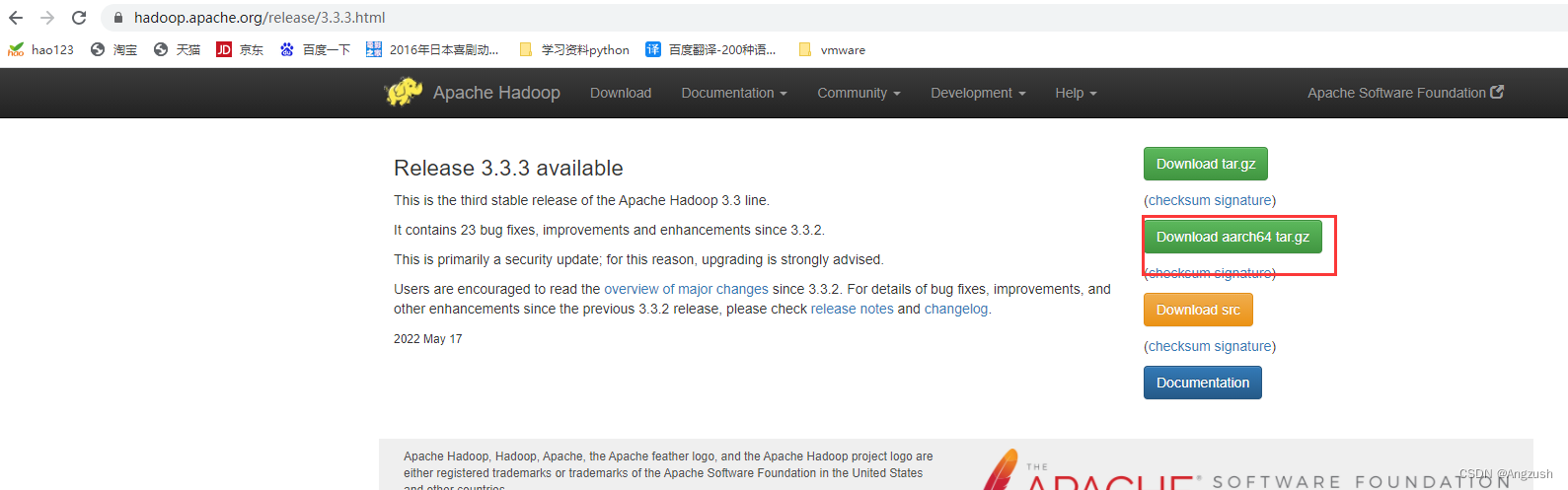Open the vmware bookmark folder
Screen dimensions: 1568x490
point(832,49)
